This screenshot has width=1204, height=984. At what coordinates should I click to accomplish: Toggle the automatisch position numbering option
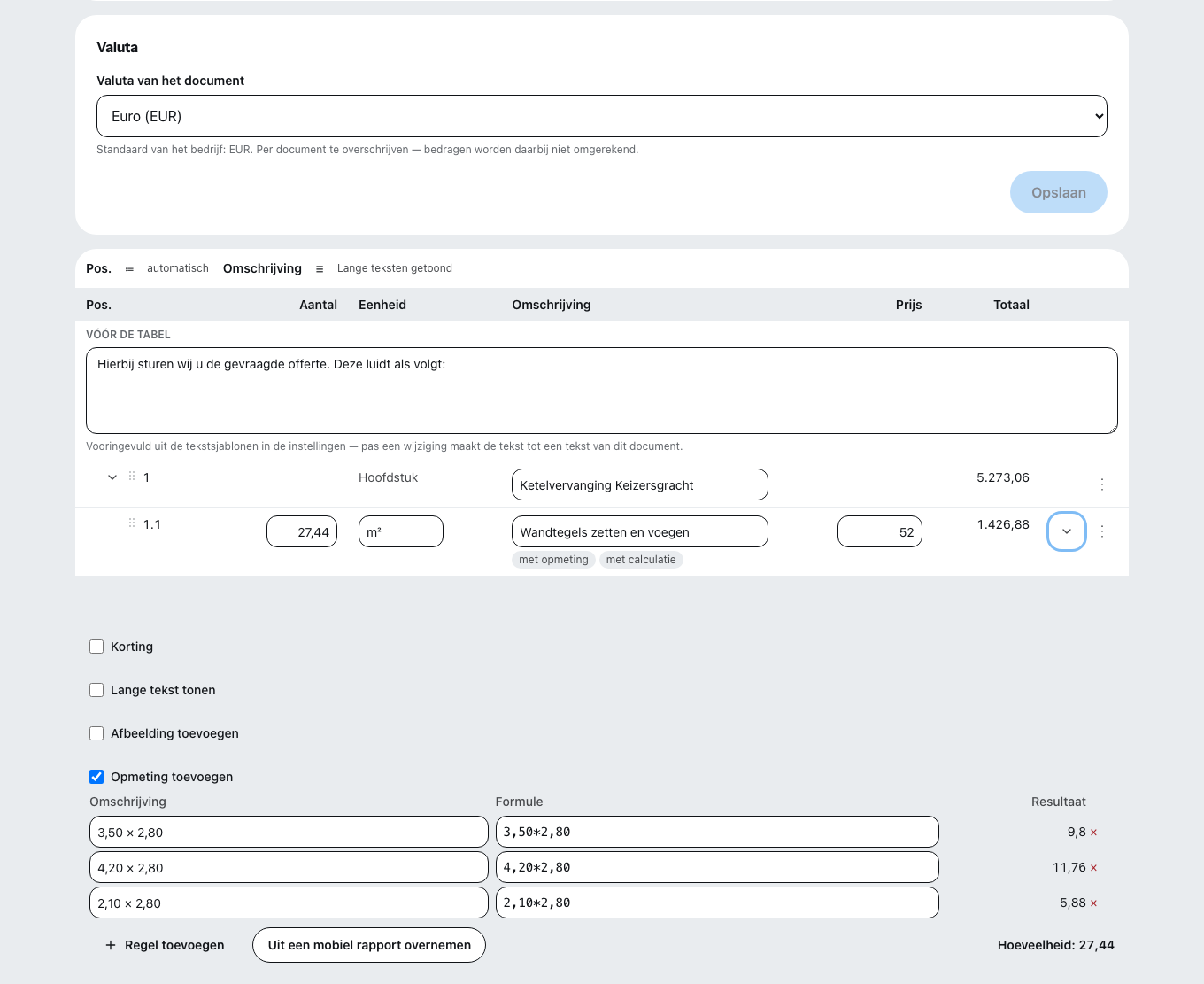point(178,268)
